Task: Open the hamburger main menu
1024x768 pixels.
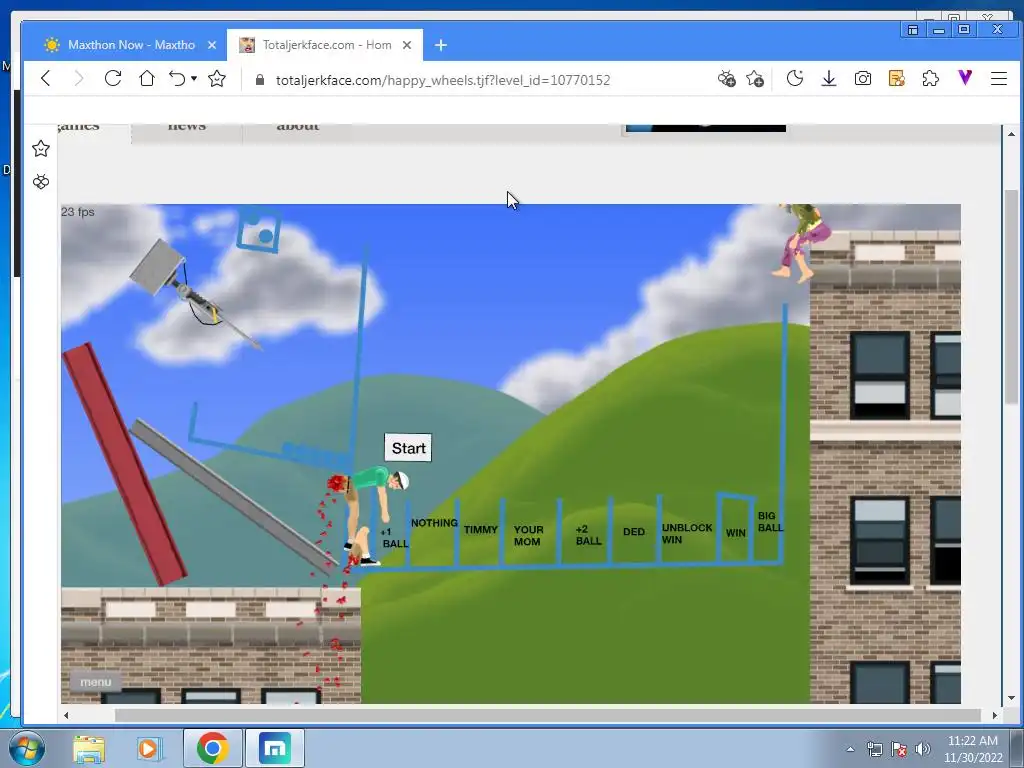Action: pyautogui.click(x=999, y=79)
